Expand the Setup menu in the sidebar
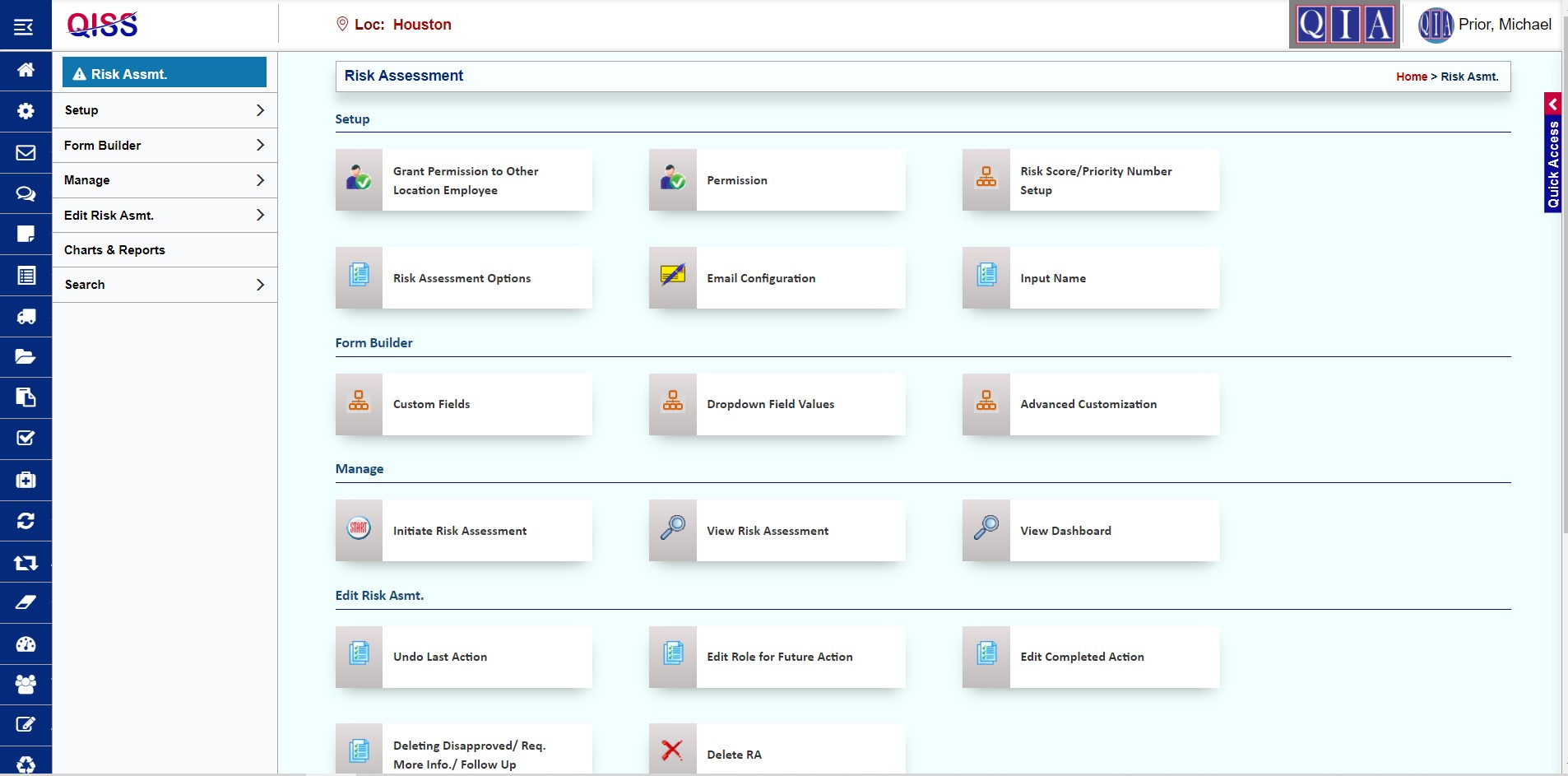The height and width of the screenshot is (776, 1568). [164, 109]
